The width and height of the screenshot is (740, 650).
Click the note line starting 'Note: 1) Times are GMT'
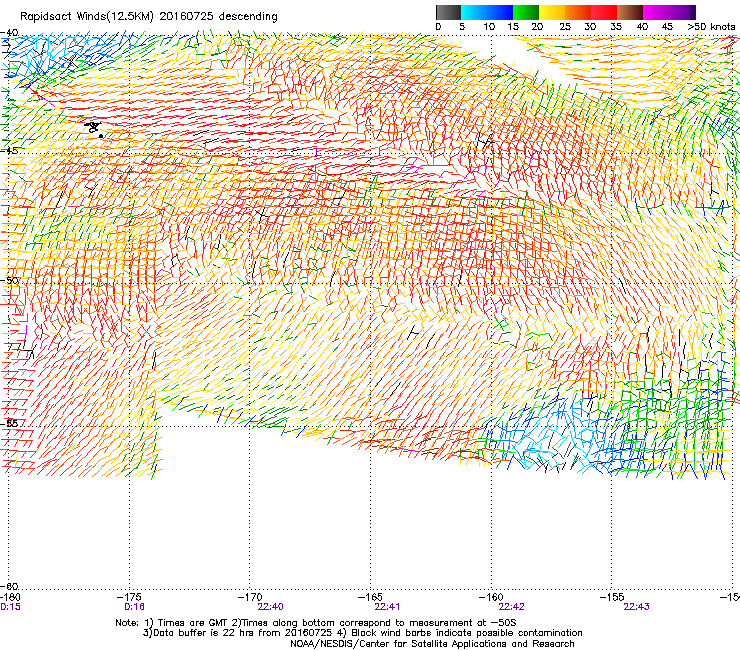(x=315, y=623)
